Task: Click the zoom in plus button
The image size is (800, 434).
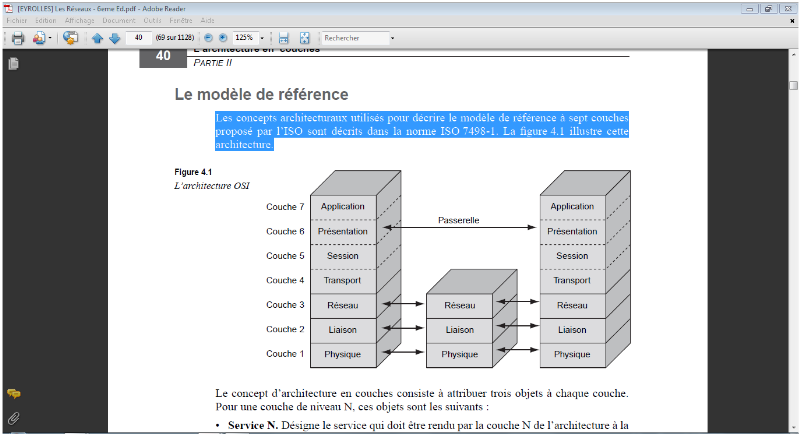Action: click(x=223, y=38)
